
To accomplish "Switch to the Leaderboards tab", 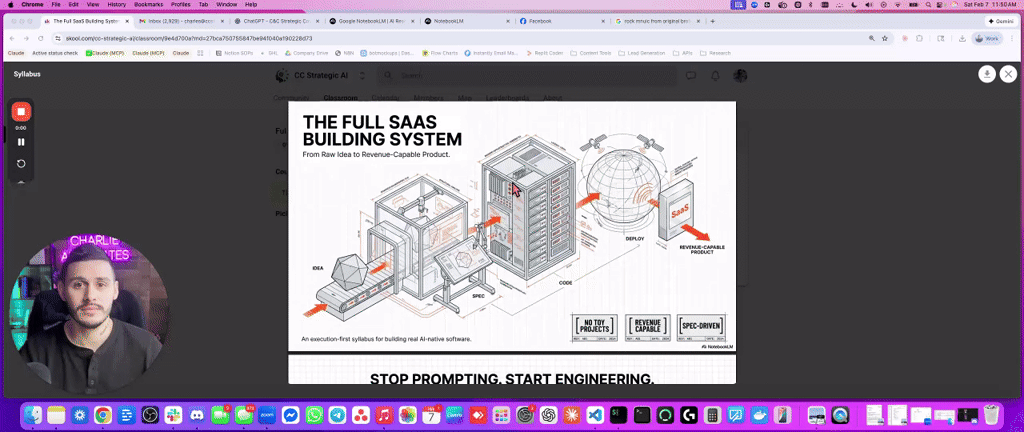I will (x=507, y=99).
